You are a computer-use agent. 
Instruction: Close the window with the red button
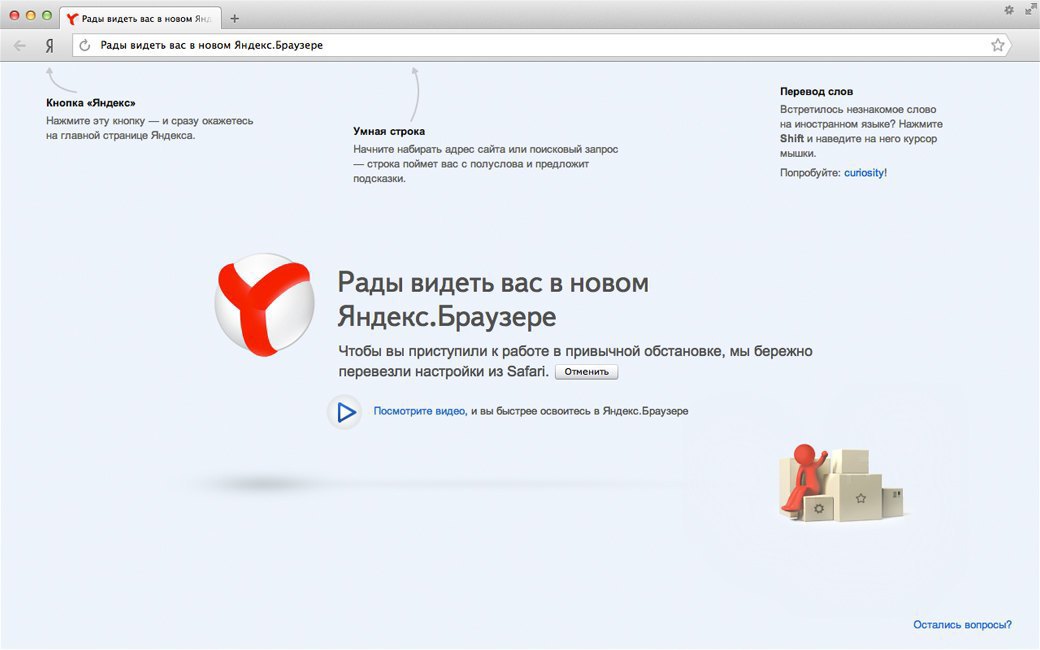(14, 15)
